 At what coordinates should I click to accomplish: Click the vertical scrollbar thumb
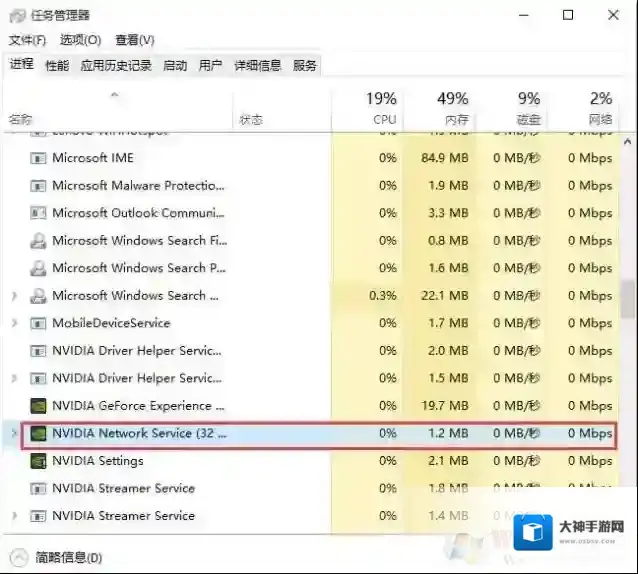[x=628, y=299]
